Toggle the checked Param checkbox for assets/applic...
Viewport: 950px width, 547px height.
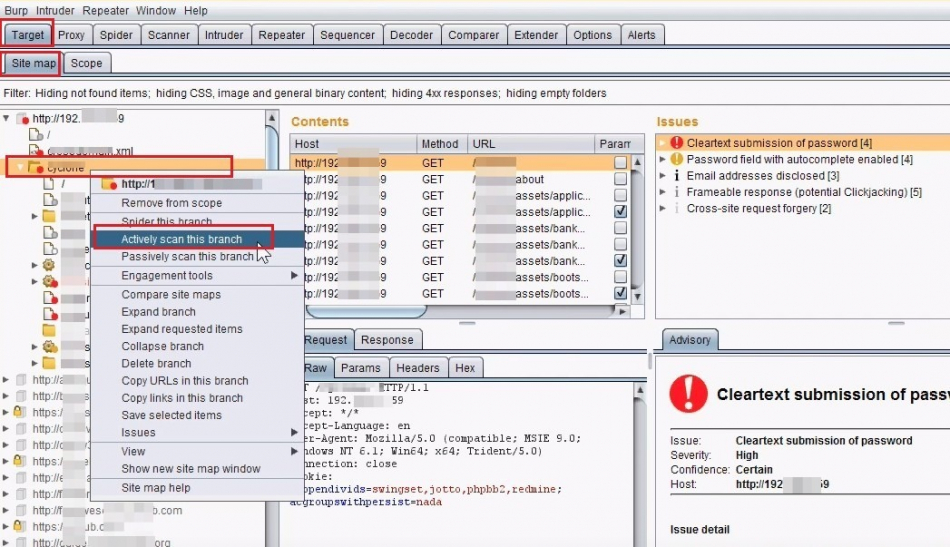[620, 212]
